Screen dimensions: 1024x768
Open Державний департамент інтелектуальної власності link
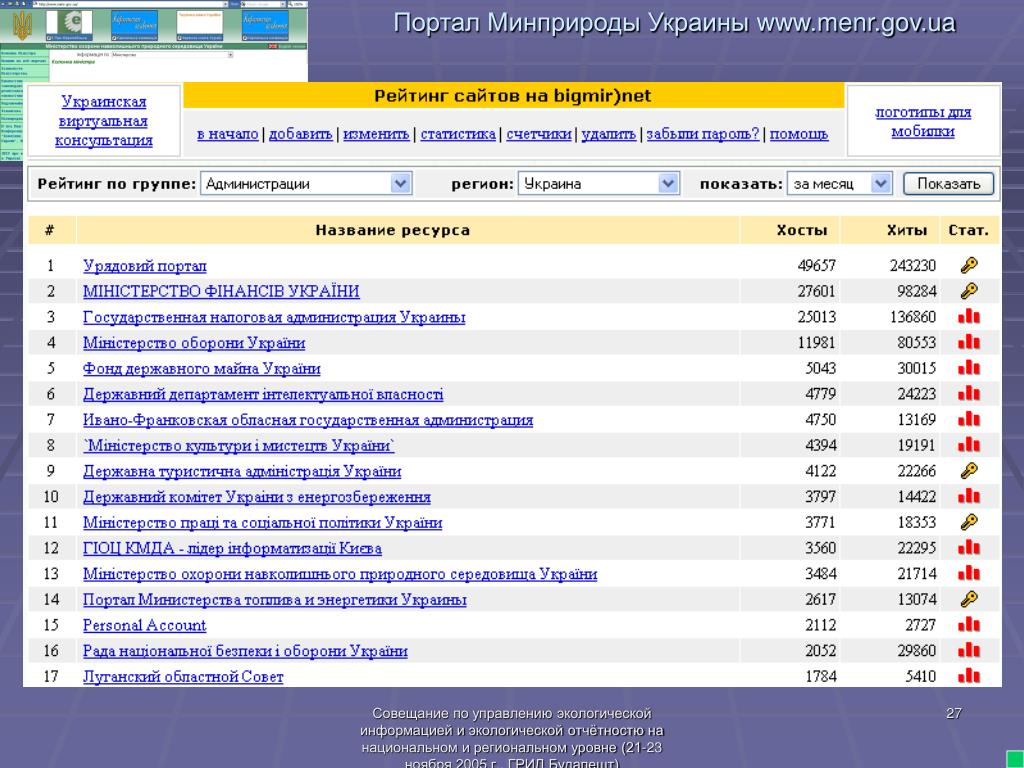[x=263, y=394]
